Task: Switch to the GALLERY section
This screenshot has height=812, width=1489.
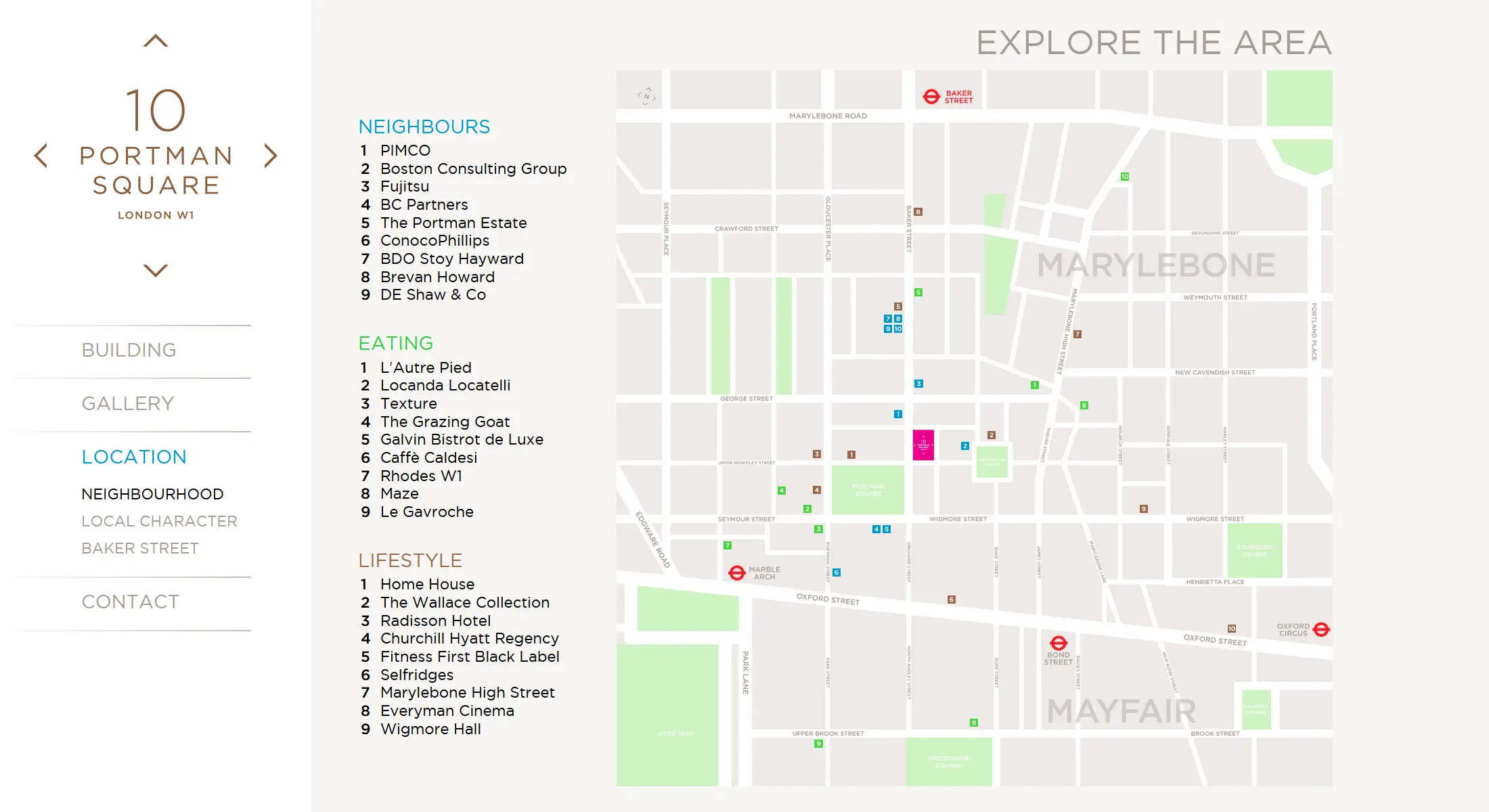Action: (127, 403)
